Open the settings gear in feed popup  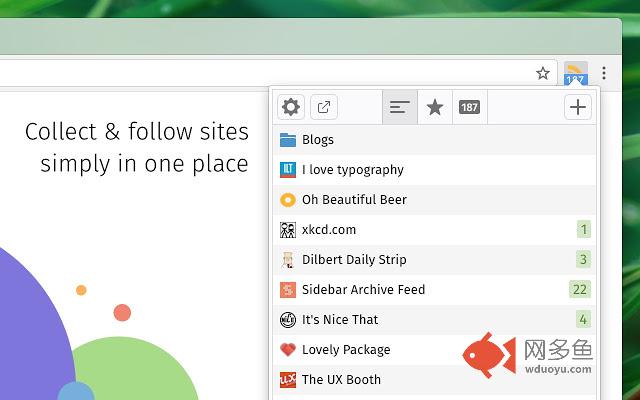[291, 107]
